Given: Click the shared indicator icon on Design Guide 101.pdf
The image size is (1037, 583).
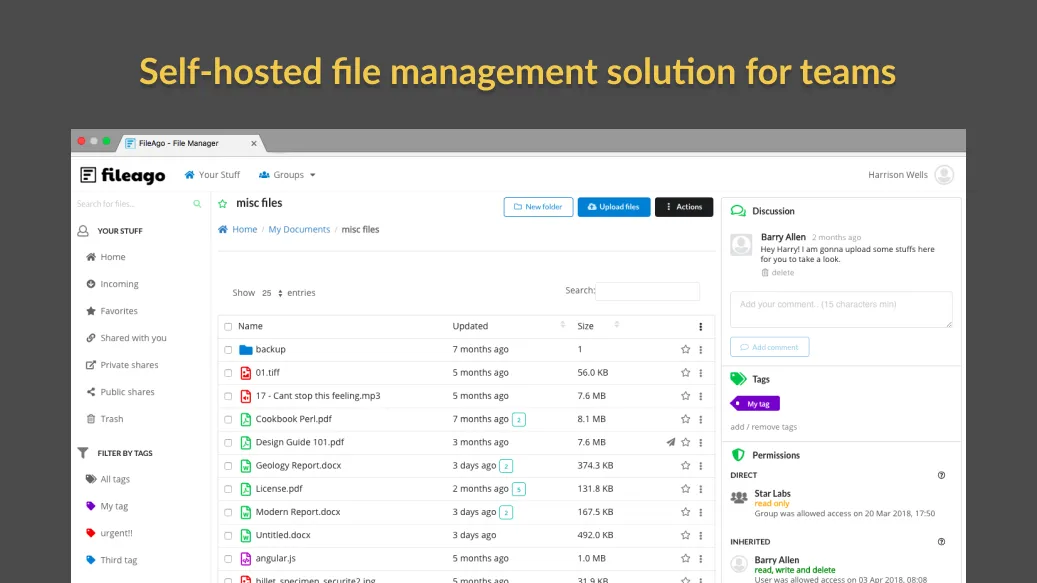Looking at the screenshot, I should tap(669, 441).
